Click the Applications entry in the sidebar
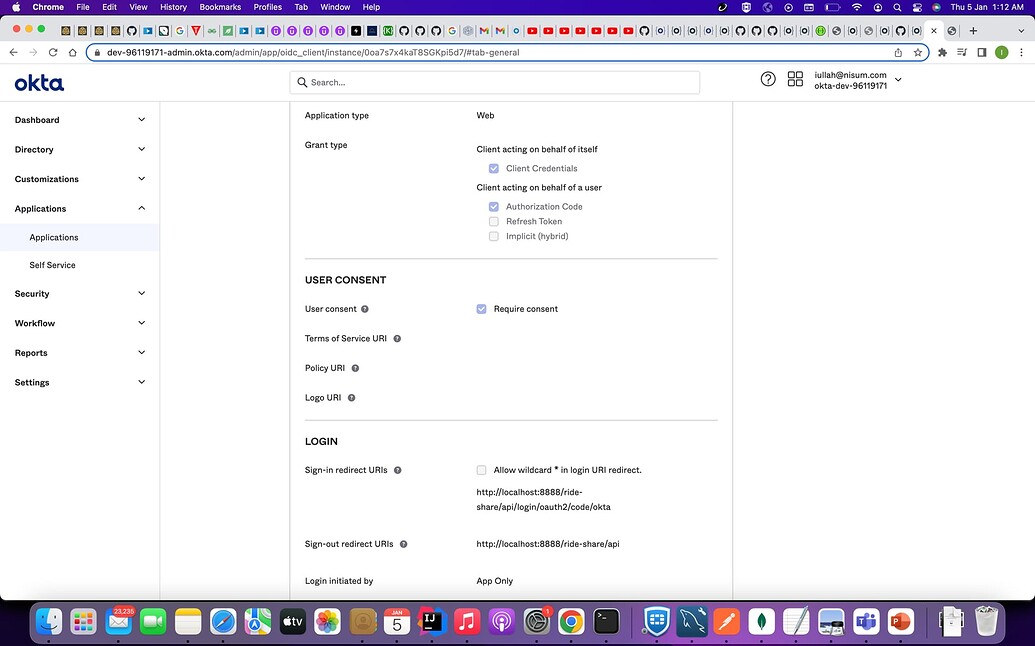Image resolution: width=1035 pixels, height=646 pixels. coord(52,237)
